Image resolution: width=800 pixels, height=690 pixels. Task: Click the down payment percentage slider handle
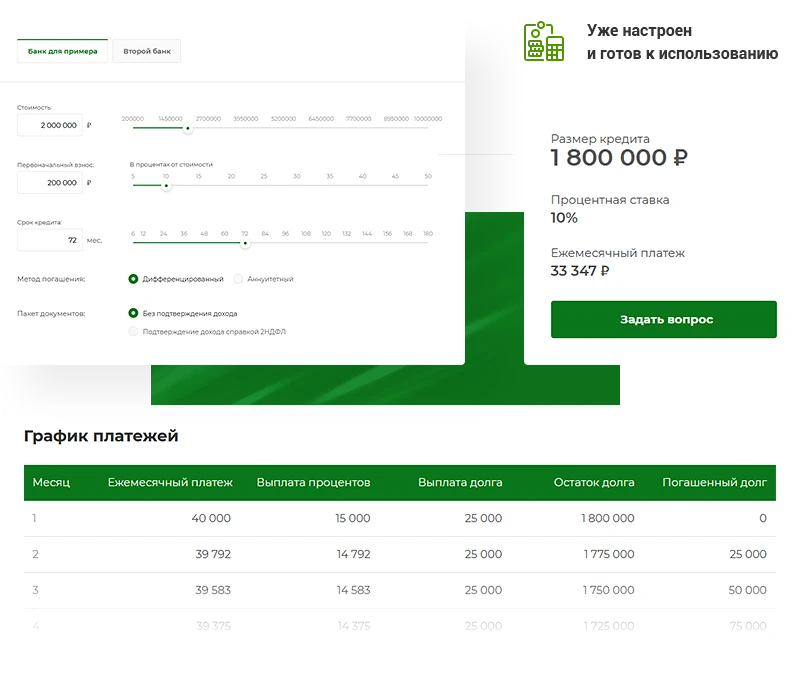[x=166, y=185]
